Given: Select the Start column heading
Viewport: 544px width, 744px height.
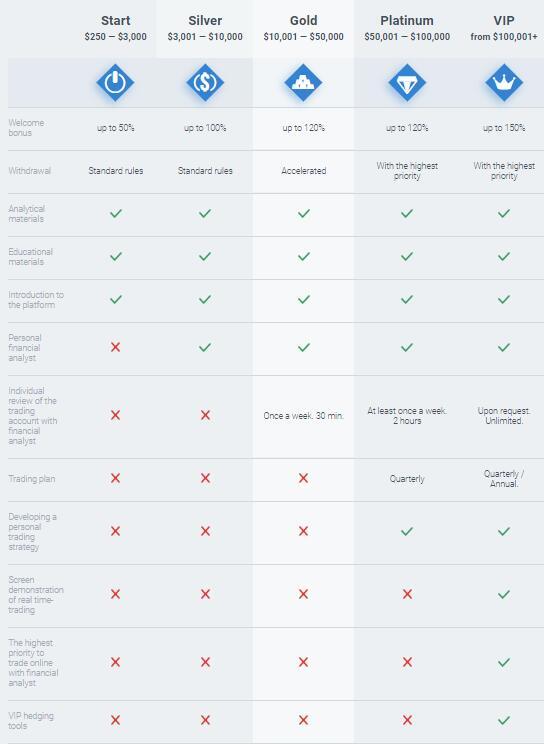Looking at the screenshot, I should 115,20.
